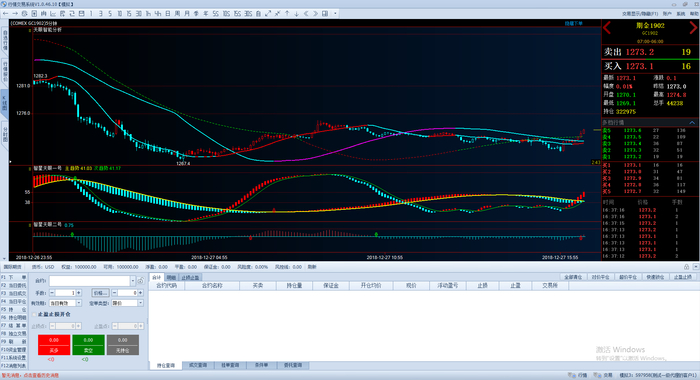700x380 pixels.
Task: Click the up arrow toolbar icon
Action: coord(287,14)
